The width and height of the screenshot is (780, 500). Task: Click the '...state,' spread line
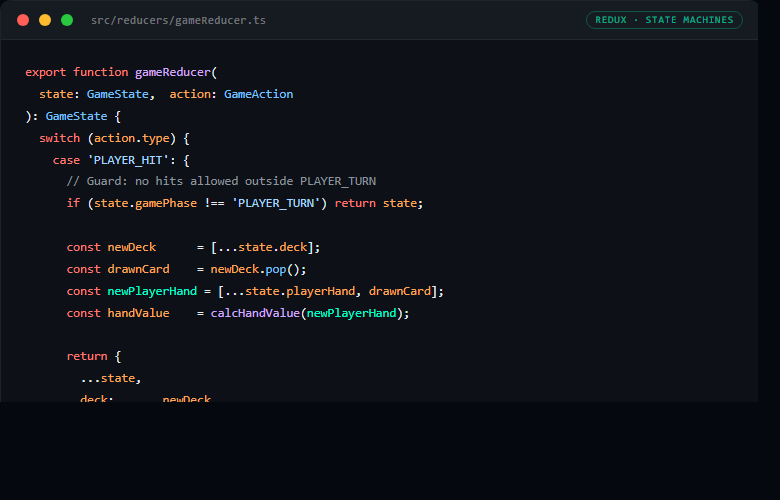point(111,378)
